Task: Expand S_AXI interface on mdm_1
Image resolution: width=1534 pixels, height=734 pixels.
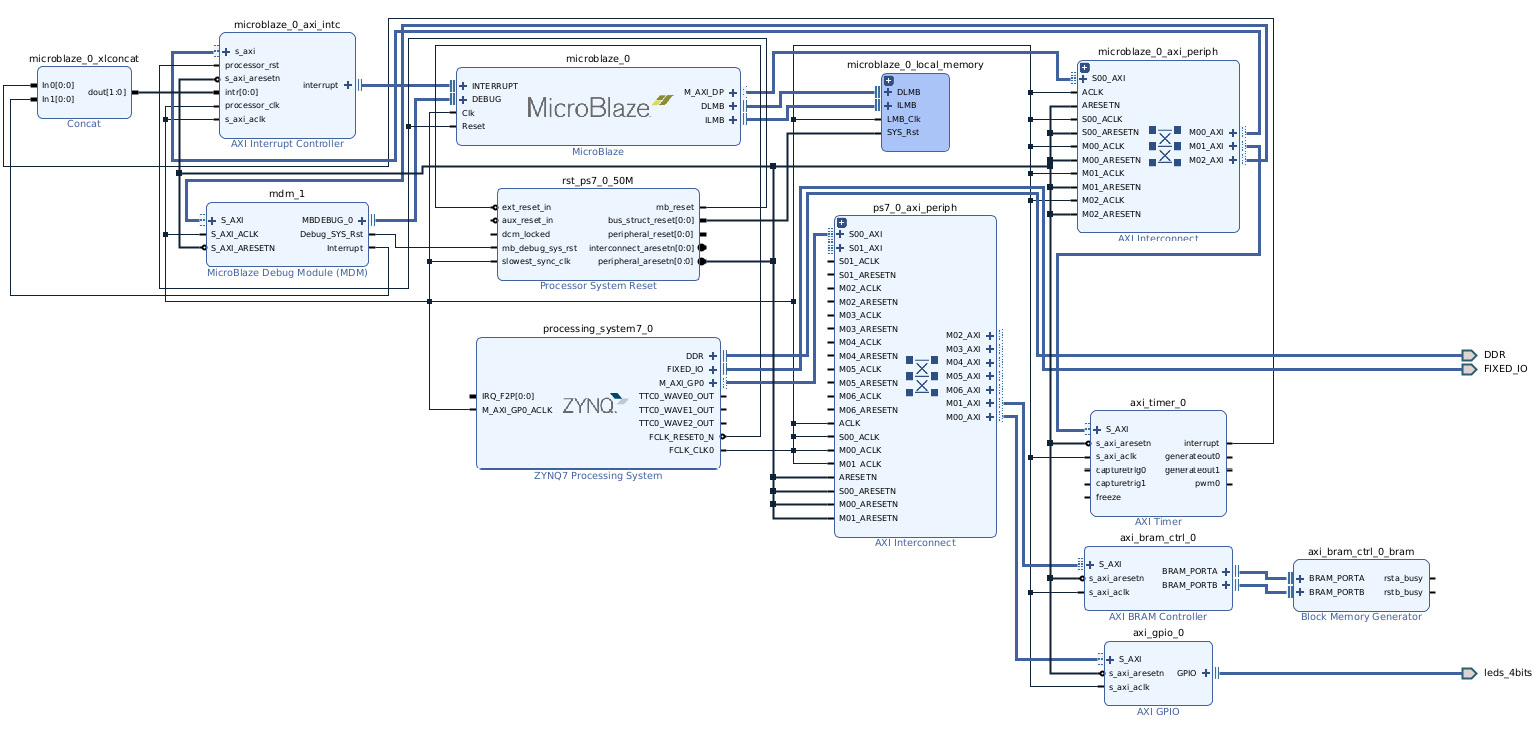Action: (212, 220)
